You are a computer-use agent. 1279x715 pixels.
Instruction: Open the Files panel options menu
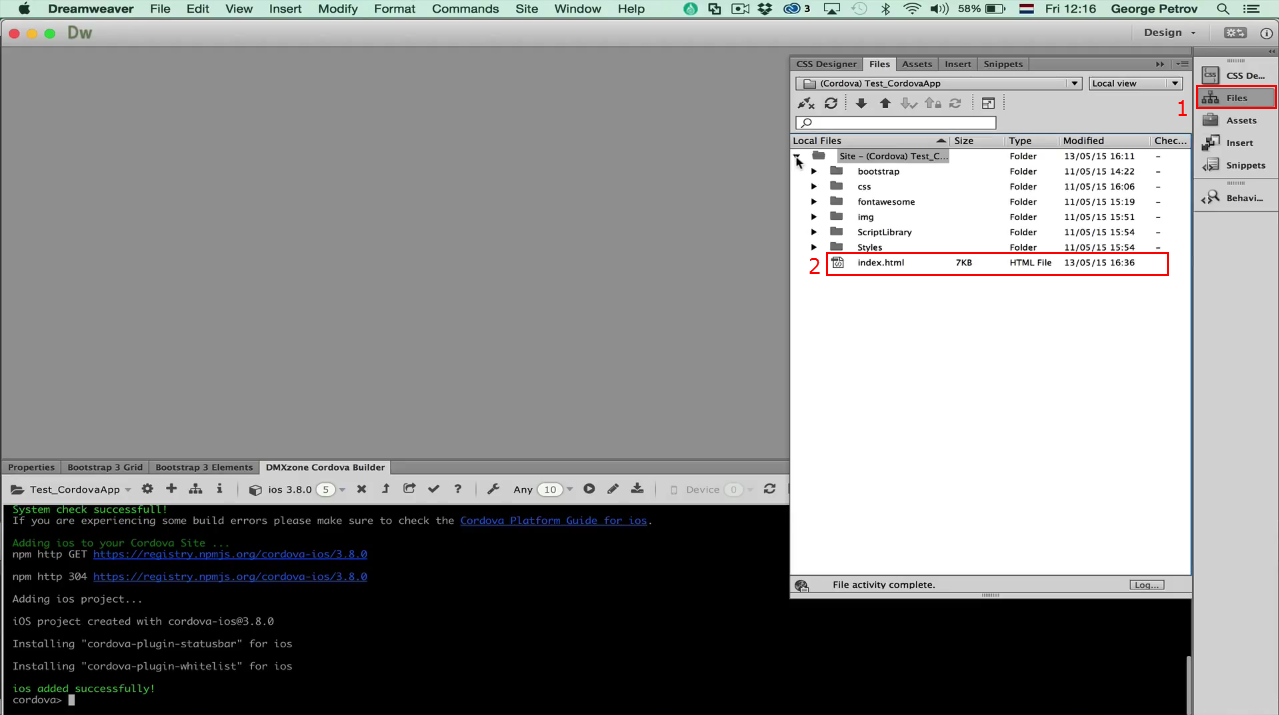click(1182, 64)
